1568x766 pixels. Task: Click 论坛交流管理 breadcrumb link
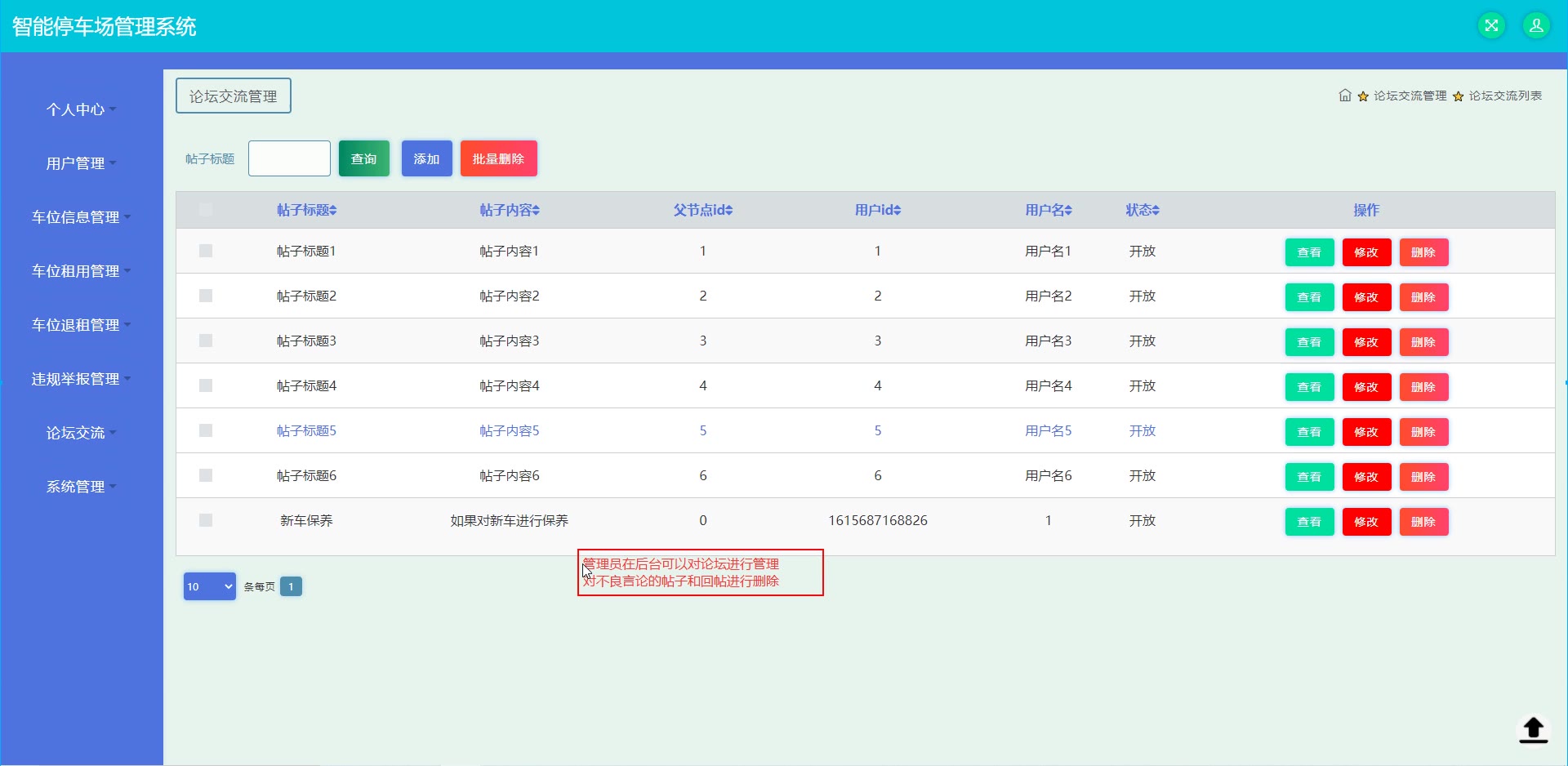click(1410, 96)
